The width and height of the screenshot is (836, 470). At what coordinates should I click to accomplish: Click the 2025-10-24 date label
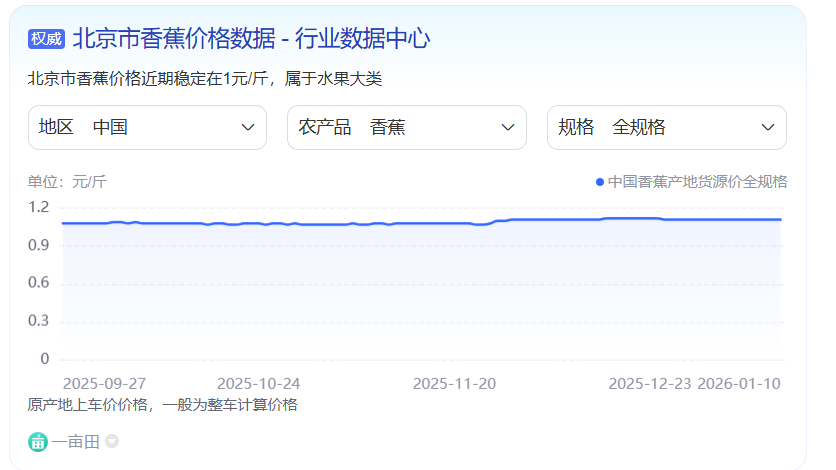259,384
